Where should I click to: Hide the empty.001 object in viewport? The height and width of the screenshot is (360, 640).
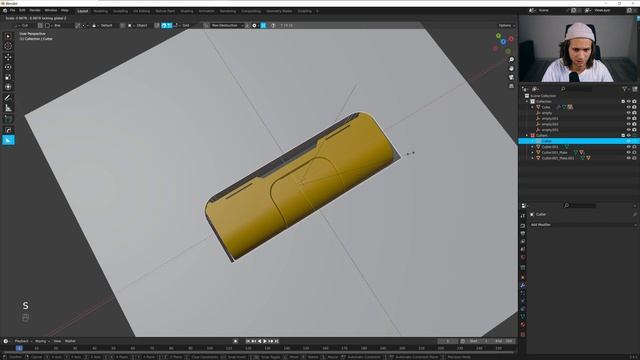[x=629, y=118]
